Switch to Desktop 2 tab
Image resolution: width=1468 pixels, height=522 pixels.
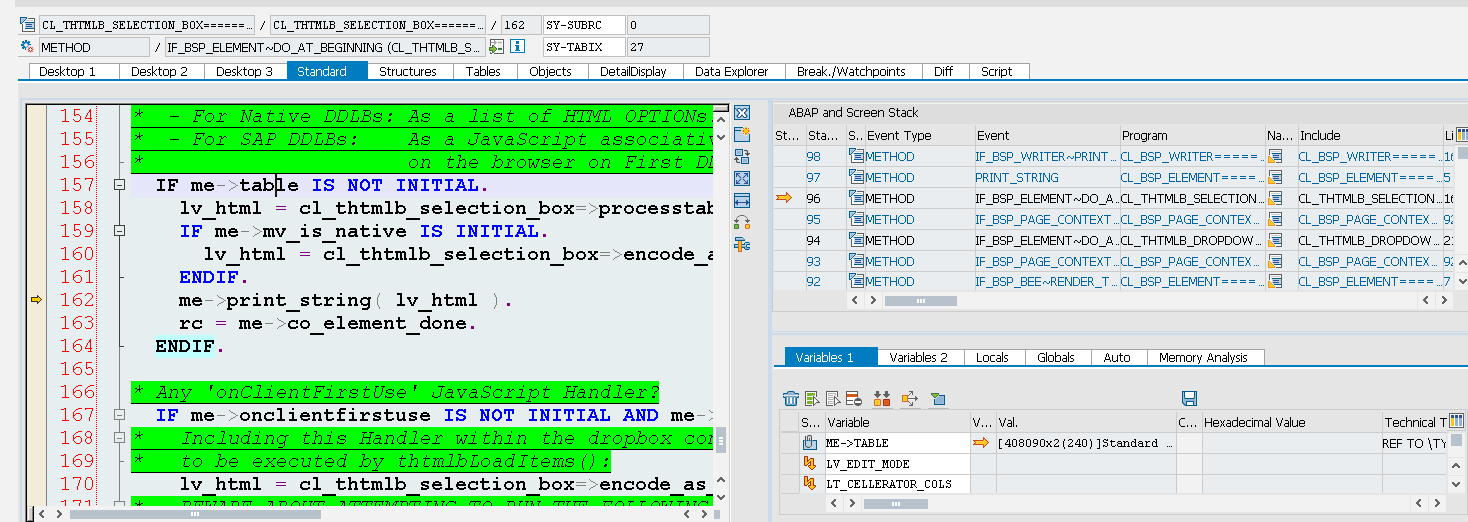click(160, 71)
